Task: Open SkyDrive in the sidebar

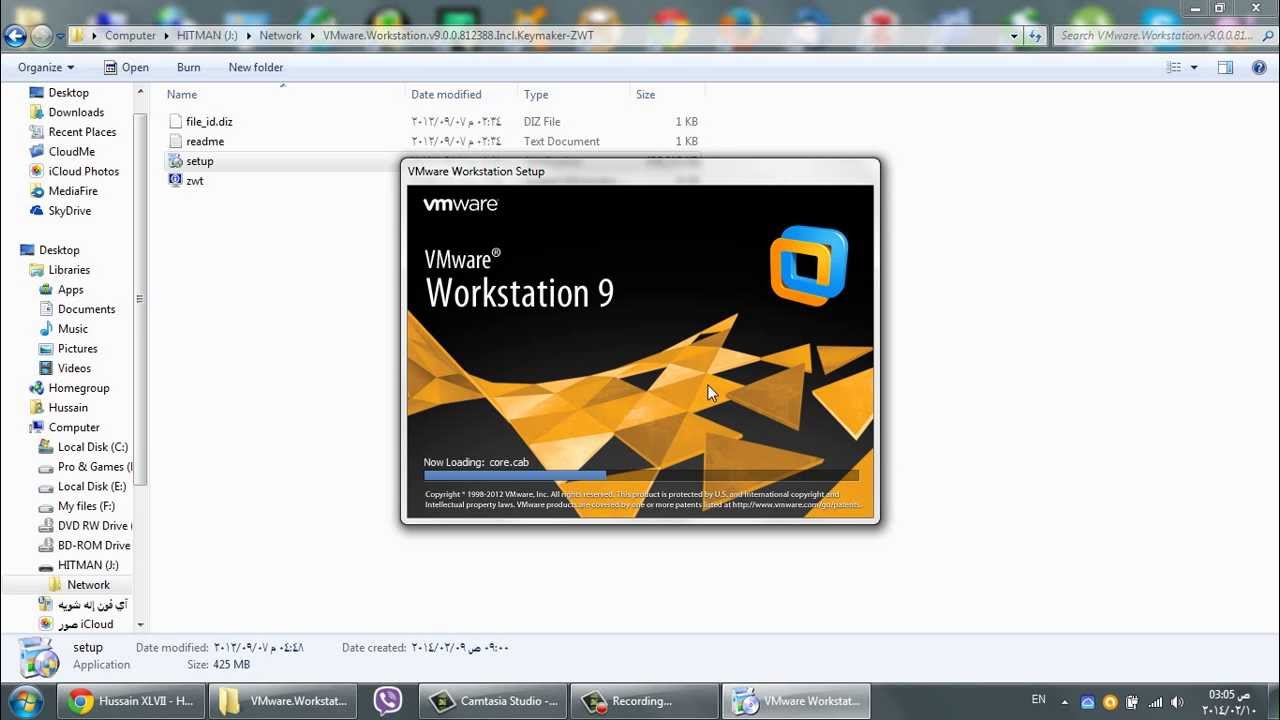Action: [69, 211]
